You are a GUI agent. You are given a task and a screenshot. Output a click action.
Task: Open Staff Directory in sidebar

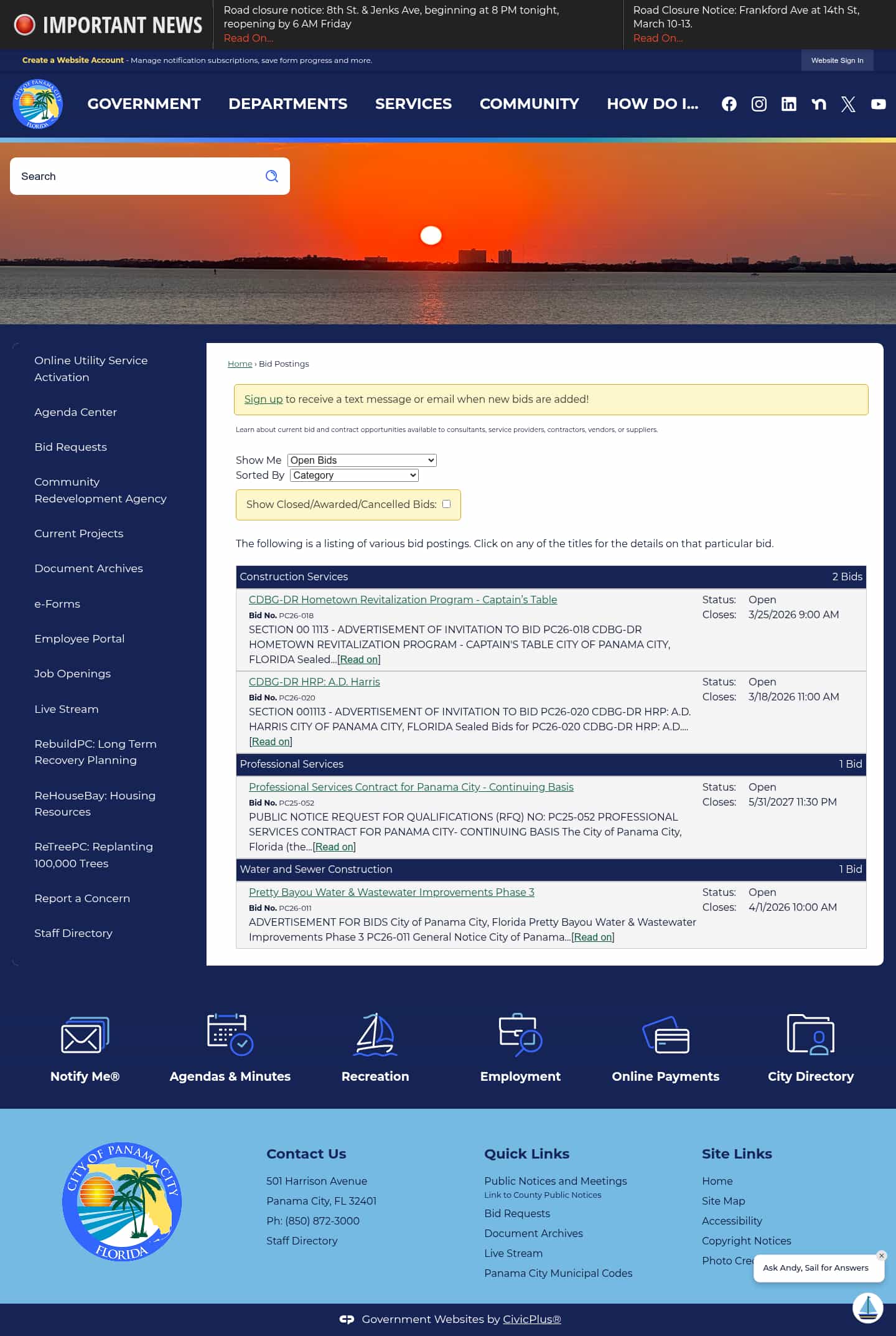click(73, 933)
